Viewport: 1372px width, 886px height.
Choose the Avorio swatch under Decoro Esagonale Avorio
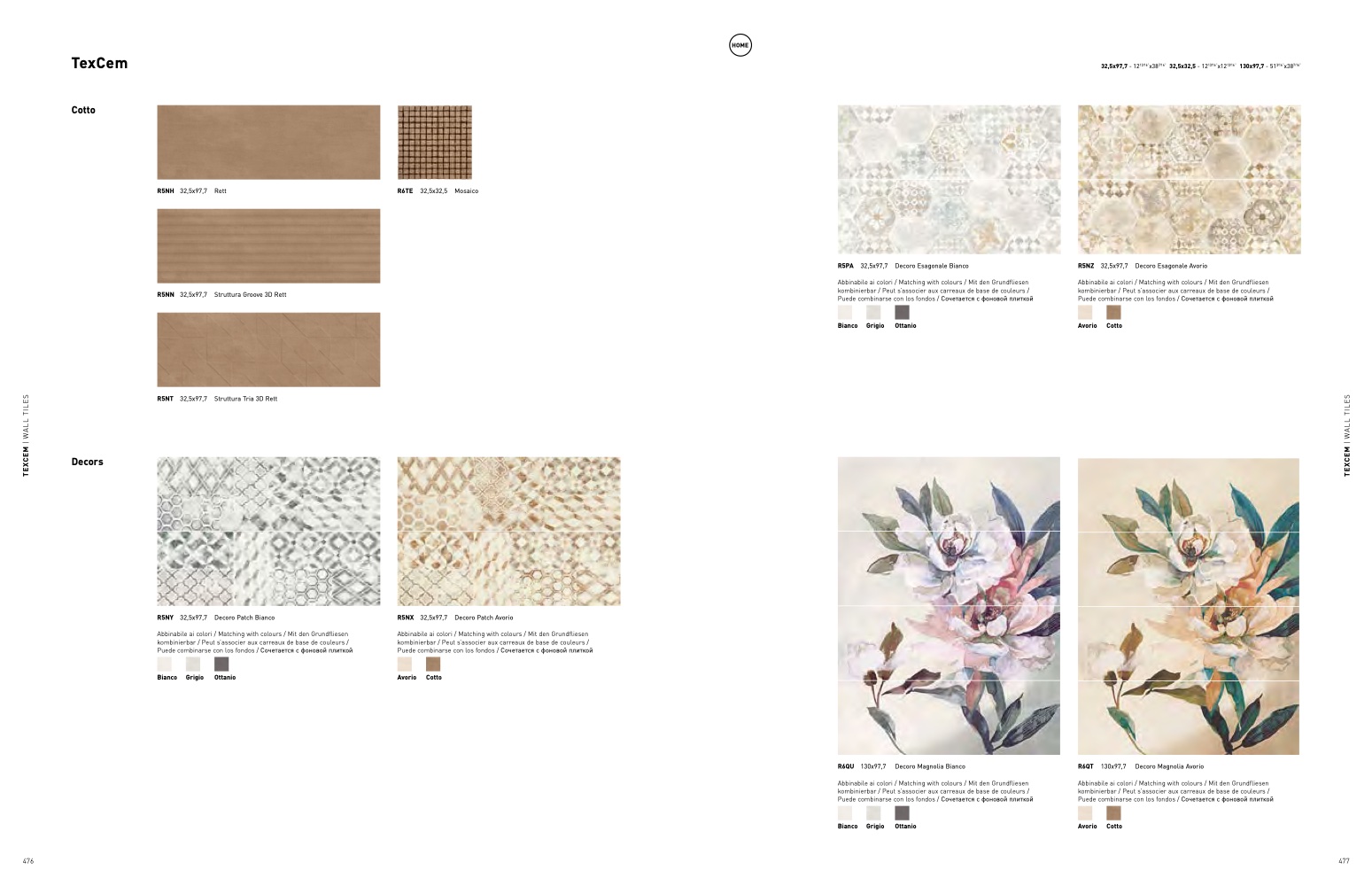(x=1085, y=312)
